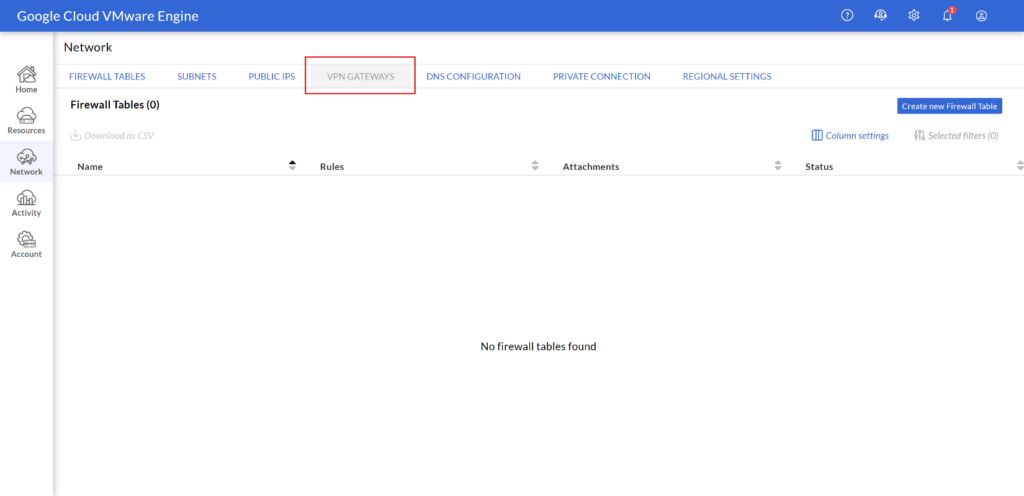The width and height of the screenshot is (1024, 496).
Task: Switch to the Subnets tab
Action: (x=197, y=76)
